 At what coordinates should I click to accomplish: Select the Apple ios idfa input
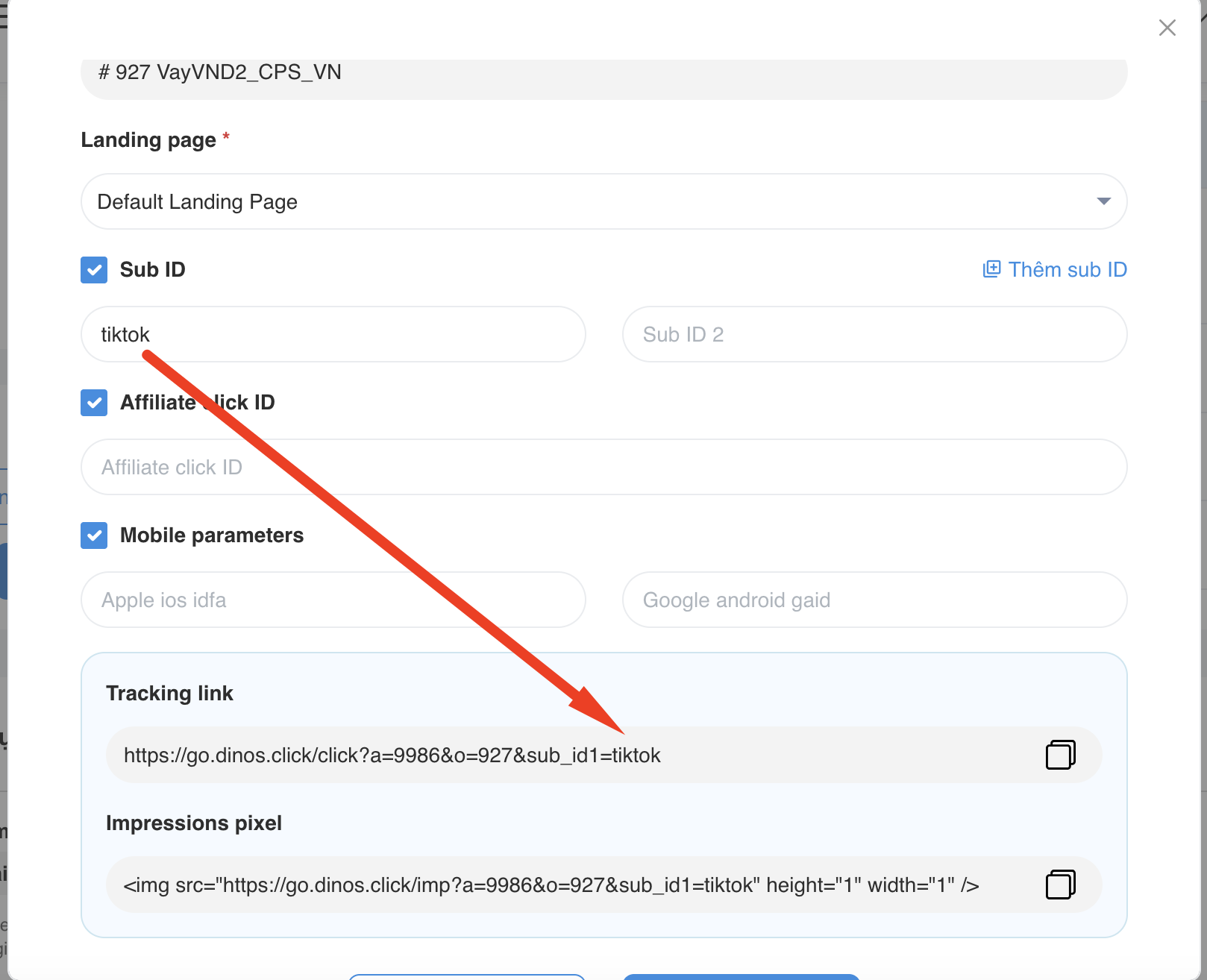[x=333, y=600]
